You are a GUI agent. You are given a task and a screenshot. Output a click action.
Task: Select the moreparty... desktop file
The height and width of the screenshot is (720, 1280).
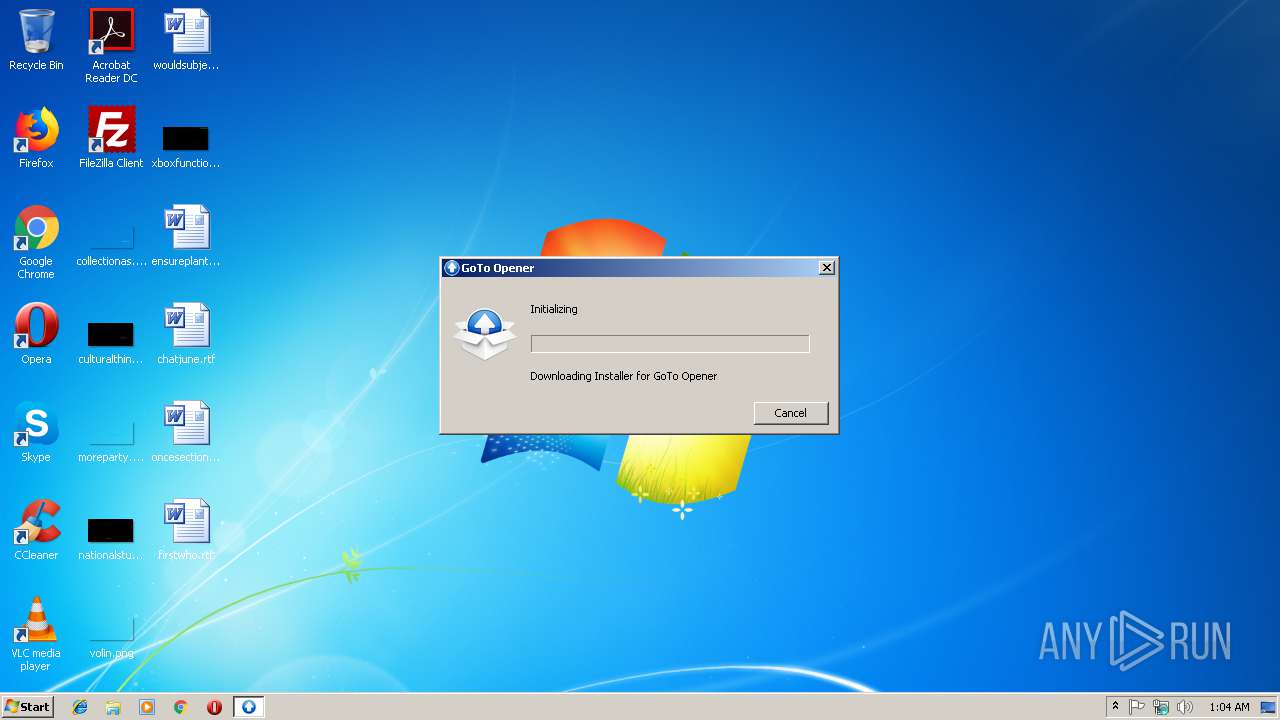[111, 442]
